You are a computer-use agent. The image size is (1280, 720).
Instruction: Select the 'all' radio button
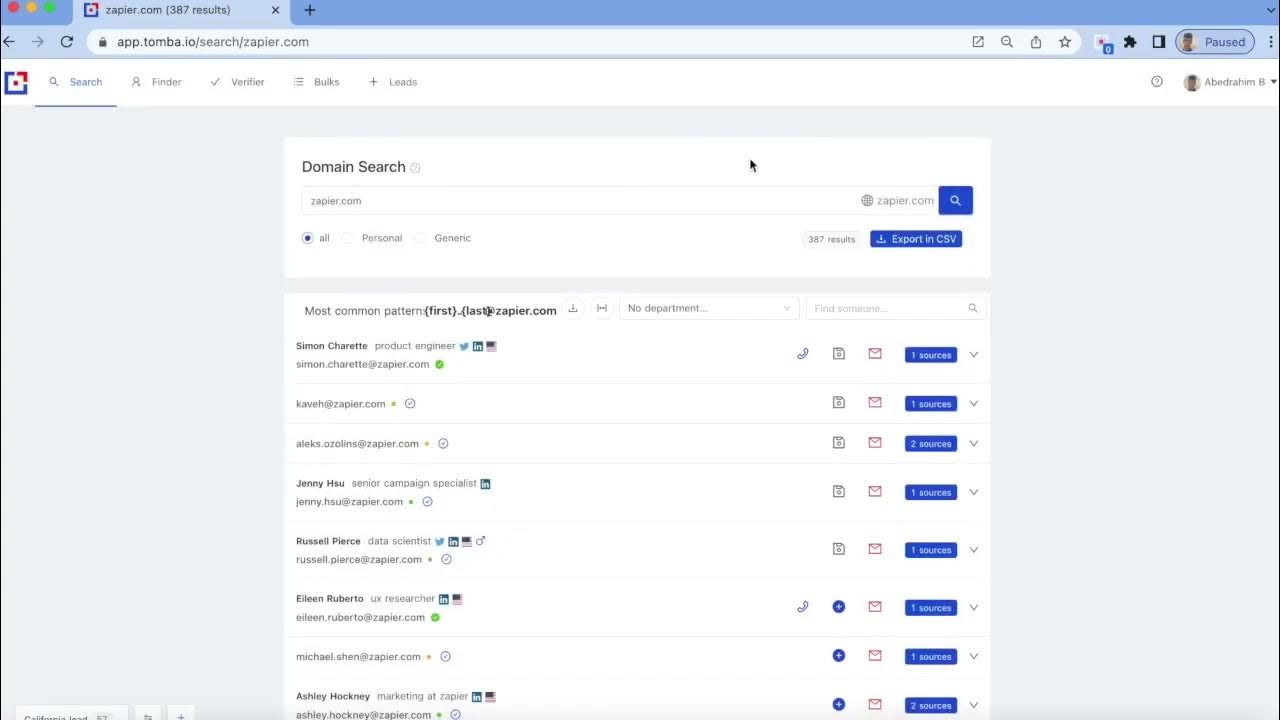[308, 238]
